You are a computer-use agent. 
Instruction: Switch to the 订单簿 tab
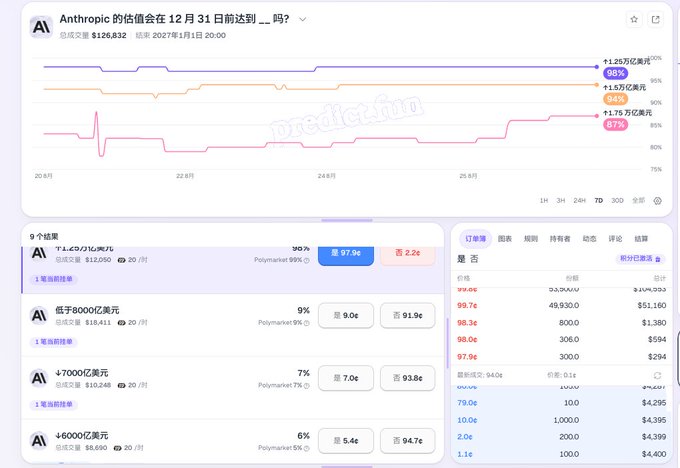(x=476, y=239)
